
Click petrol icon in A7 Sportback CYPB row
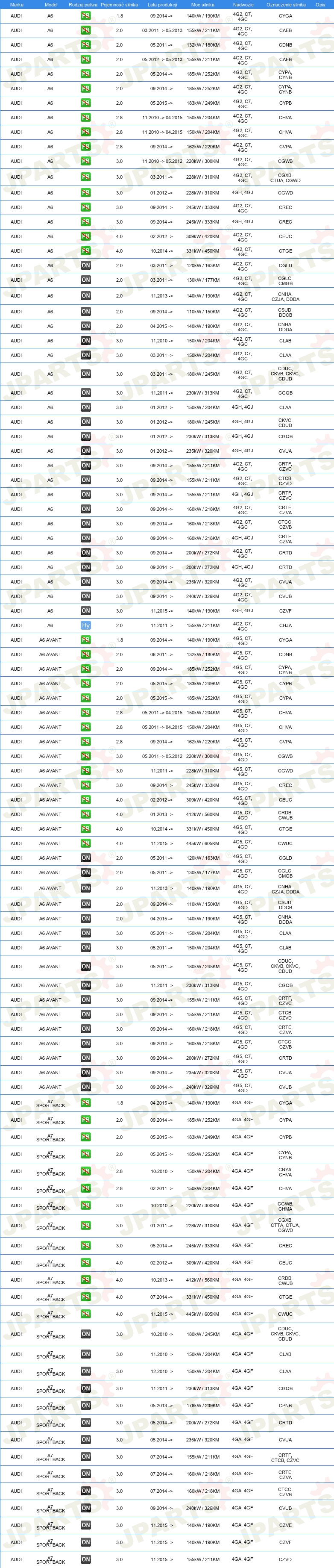click(86, 1137)
